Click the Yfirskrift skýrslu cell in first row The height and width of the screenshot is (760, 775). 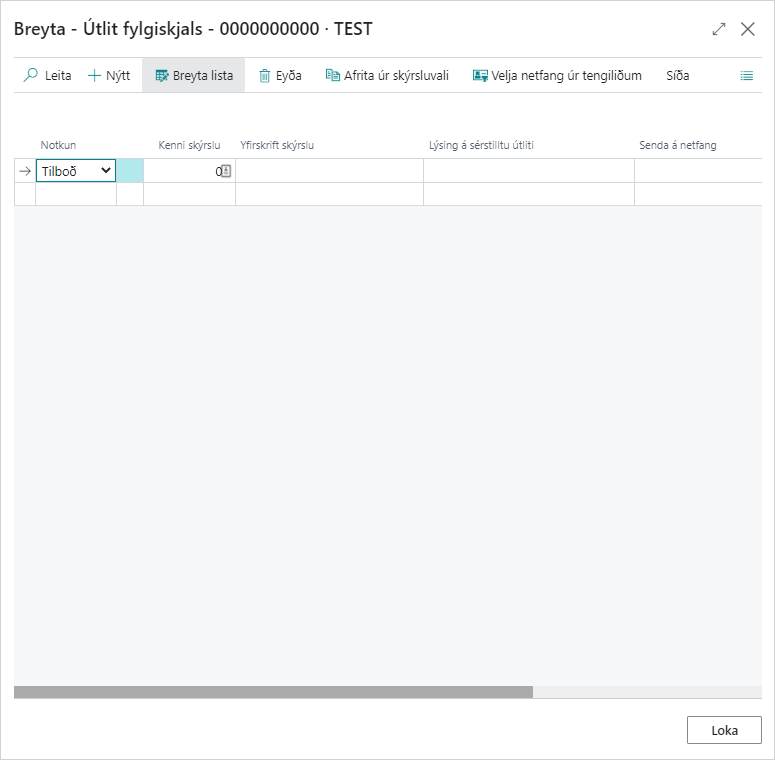(x=329, y=171)
